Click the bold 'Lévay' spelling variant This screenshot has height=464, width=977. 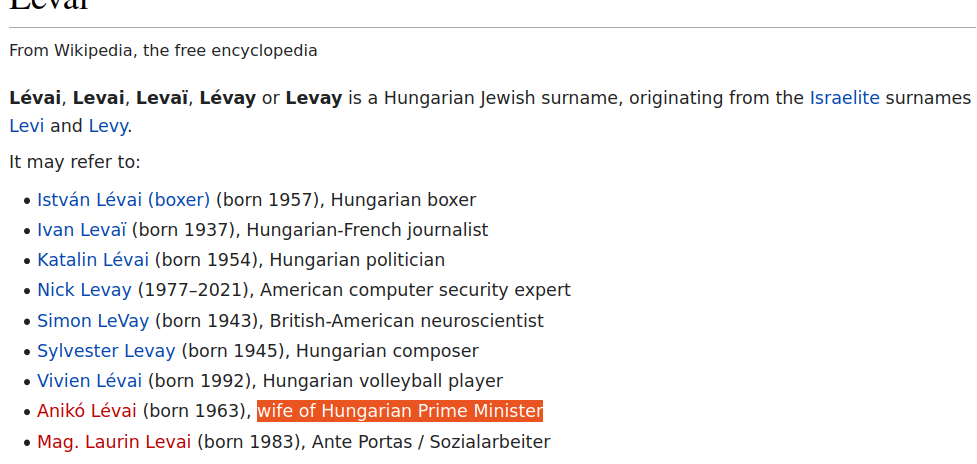(227, 98)
